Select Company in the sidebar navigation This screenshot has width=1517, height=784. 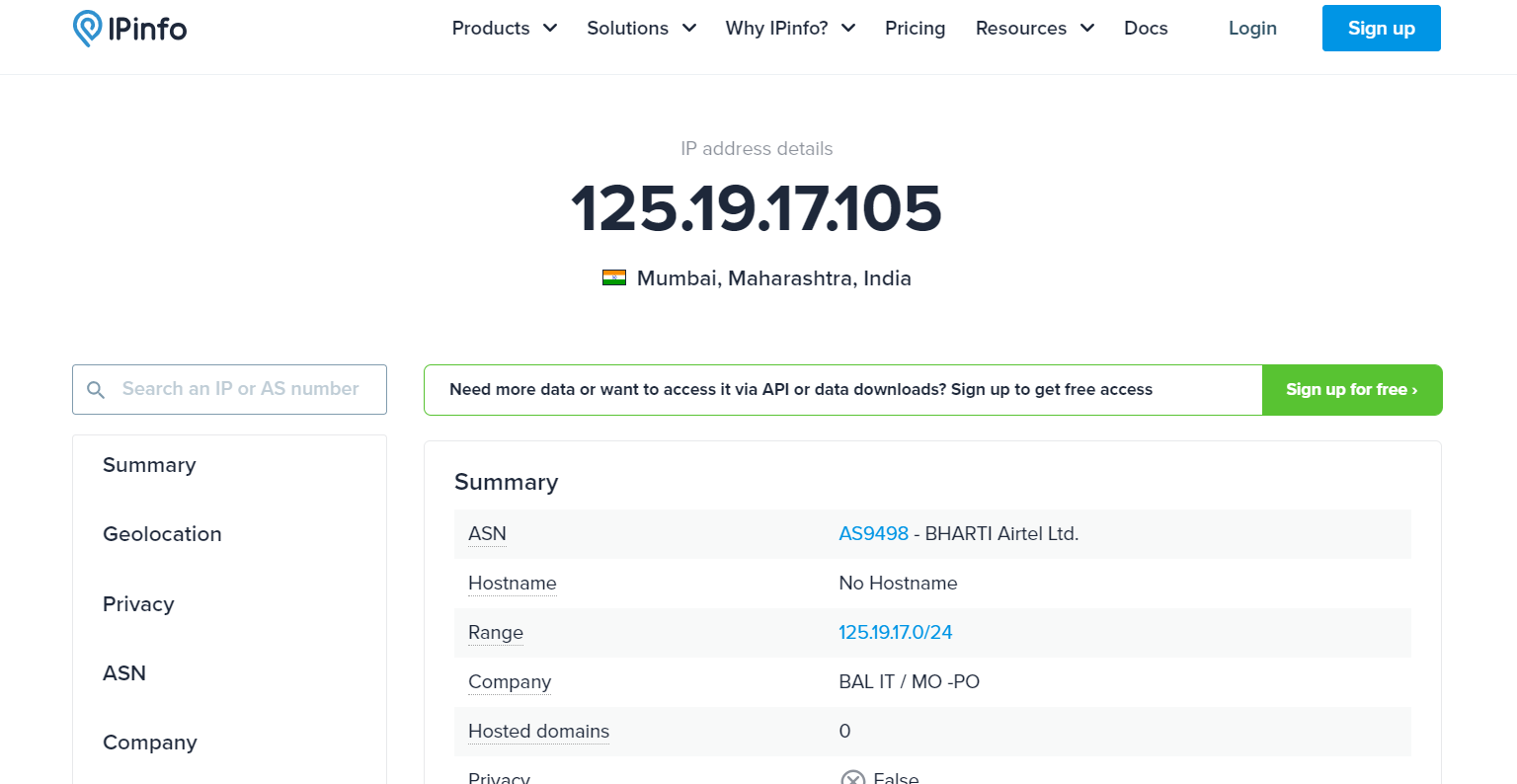(150, 743)
